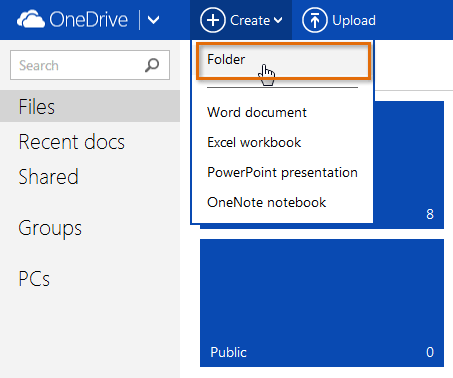Choose Excel workbook from Create menu
This screenshot has height=378, width=453.
(254, 142)
